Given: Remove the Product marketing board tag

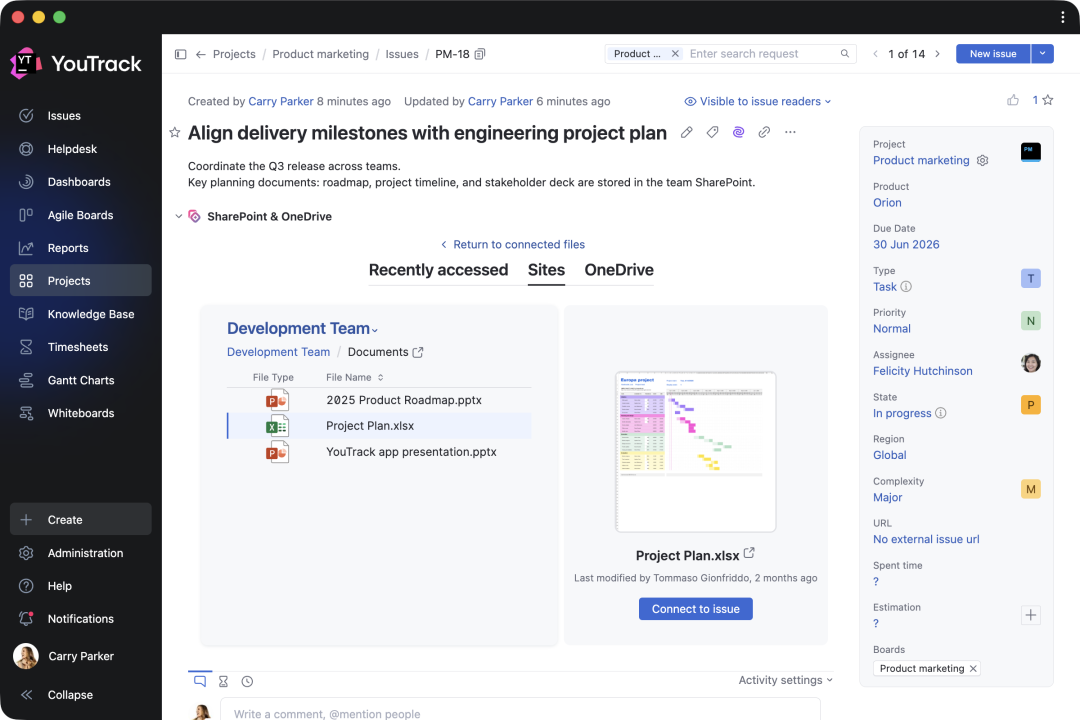Looking at the screenshot, I should (x=973, y=668).
